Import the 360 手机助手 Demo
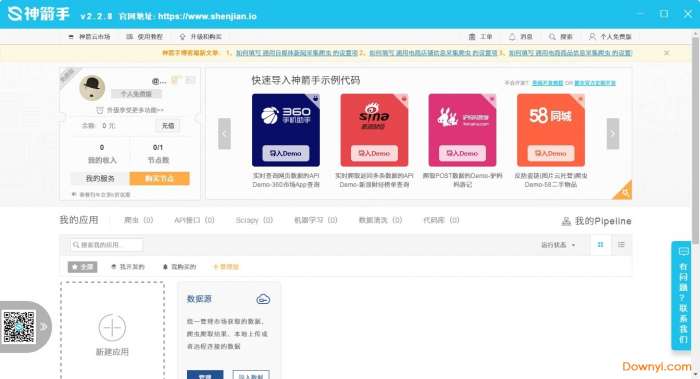The width and height of the screenshot is (700, 379). [286, 153]
